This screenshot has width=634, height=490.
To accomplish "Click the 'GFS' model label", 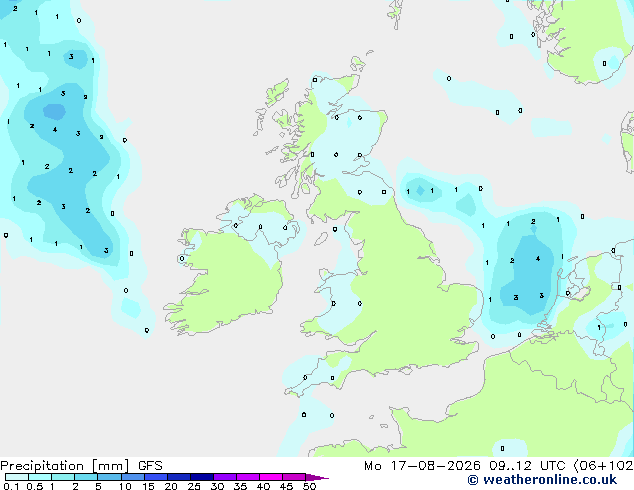I will [150, 466].
